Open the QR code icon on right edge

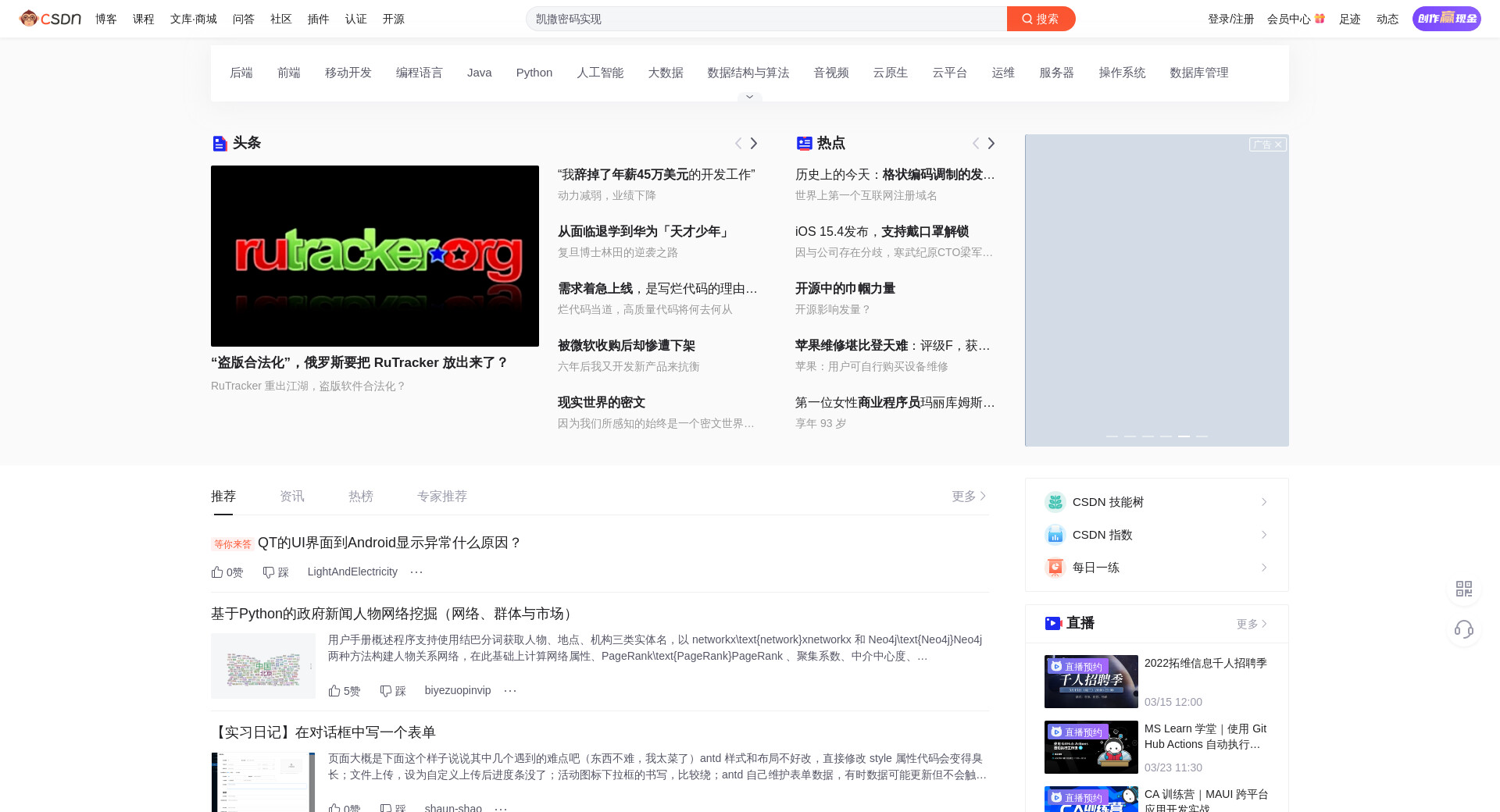tap(1464, 589)
